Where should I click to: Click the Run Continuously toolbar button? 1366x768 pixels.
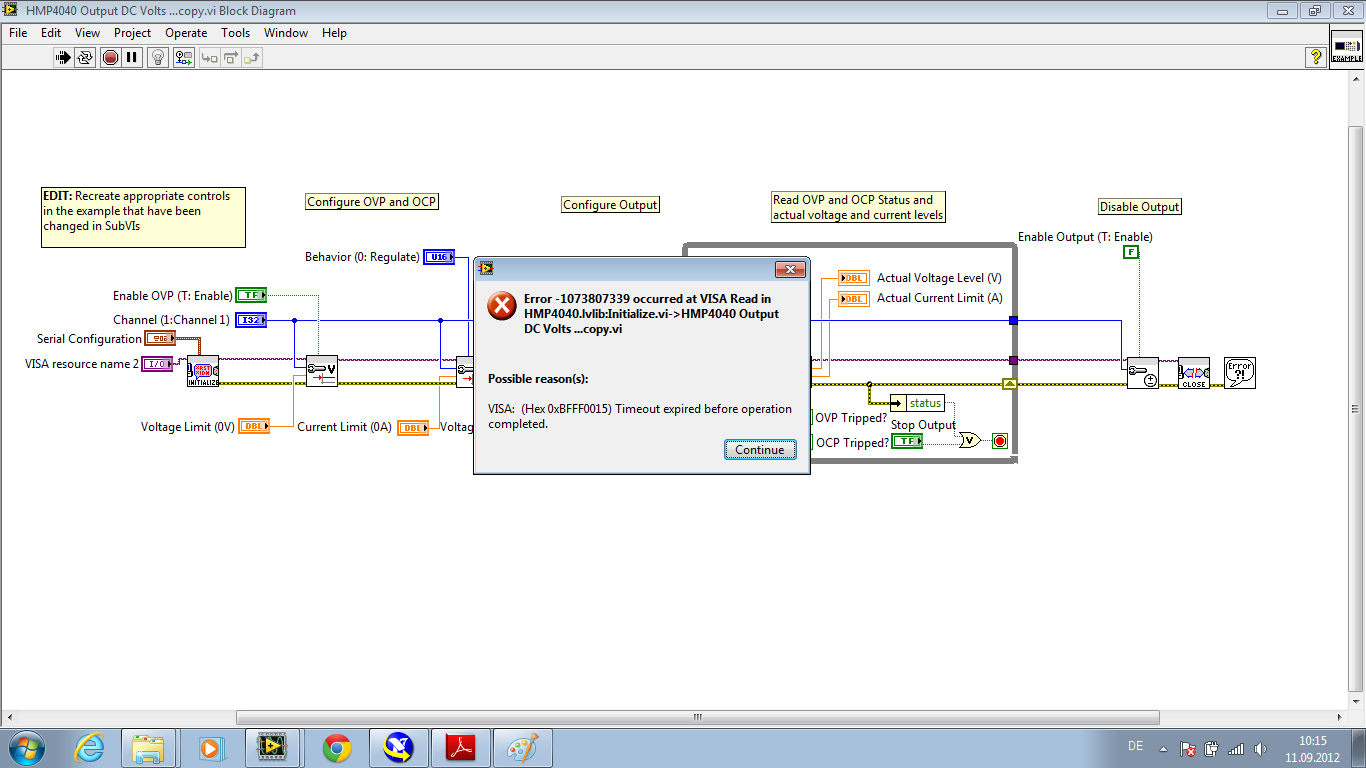tap(86, 57)
